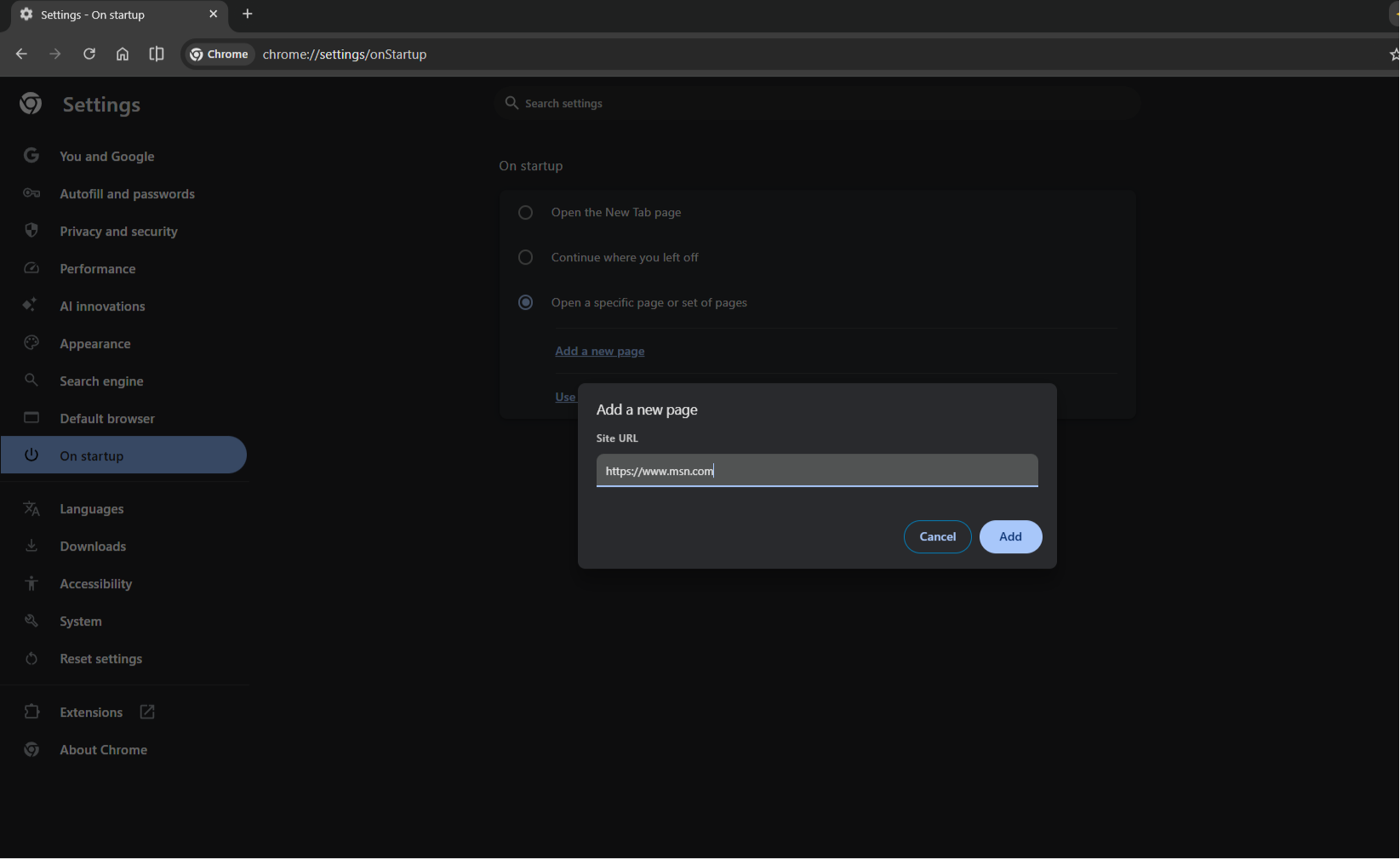The width and height of the screenshot is (1400, 859).
Task: Click the back navigation arrow
Action: pos(21,54)
